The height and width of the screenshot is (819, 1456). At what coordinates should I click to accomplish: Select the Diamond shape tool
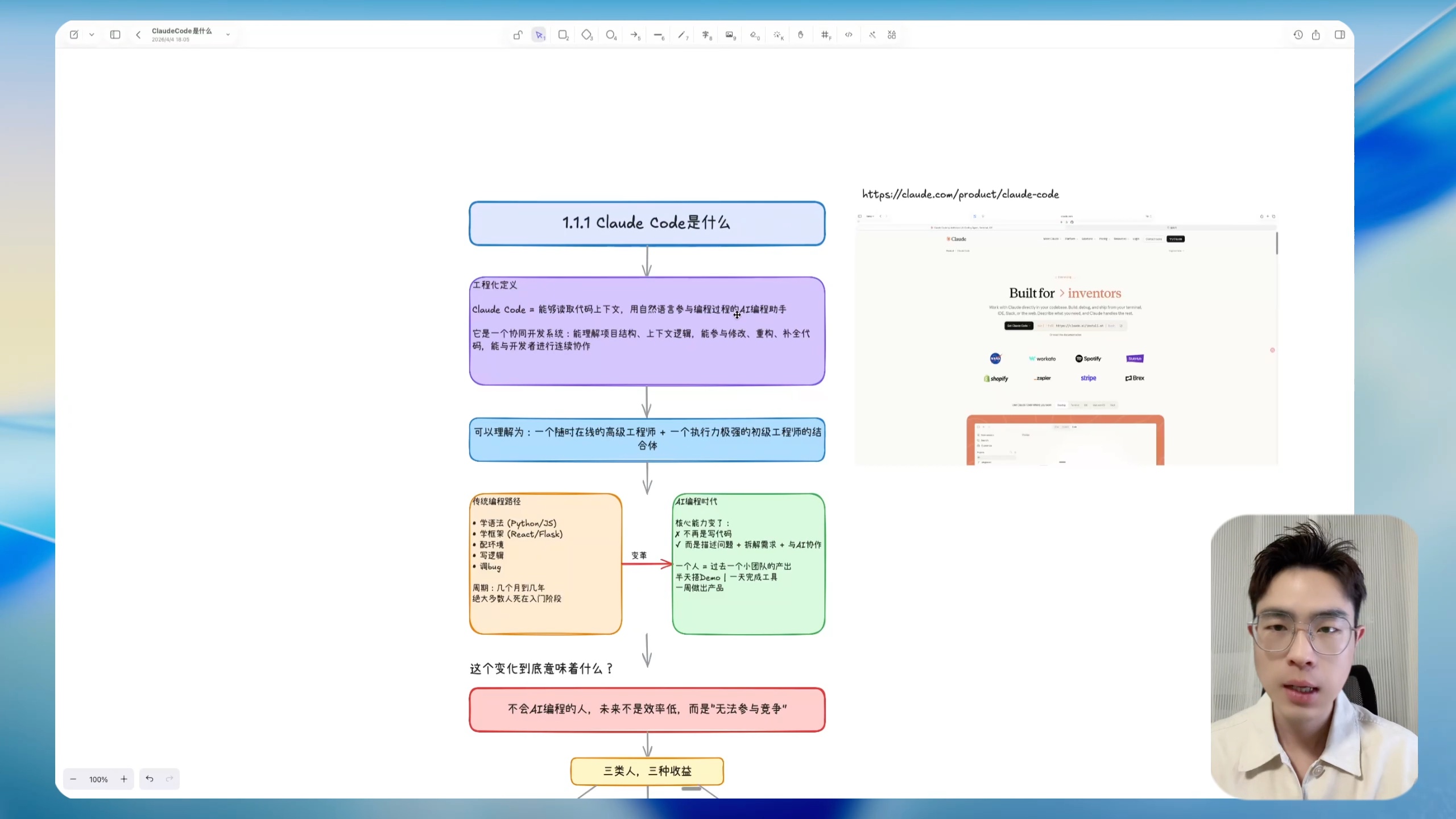click(586, 35)
